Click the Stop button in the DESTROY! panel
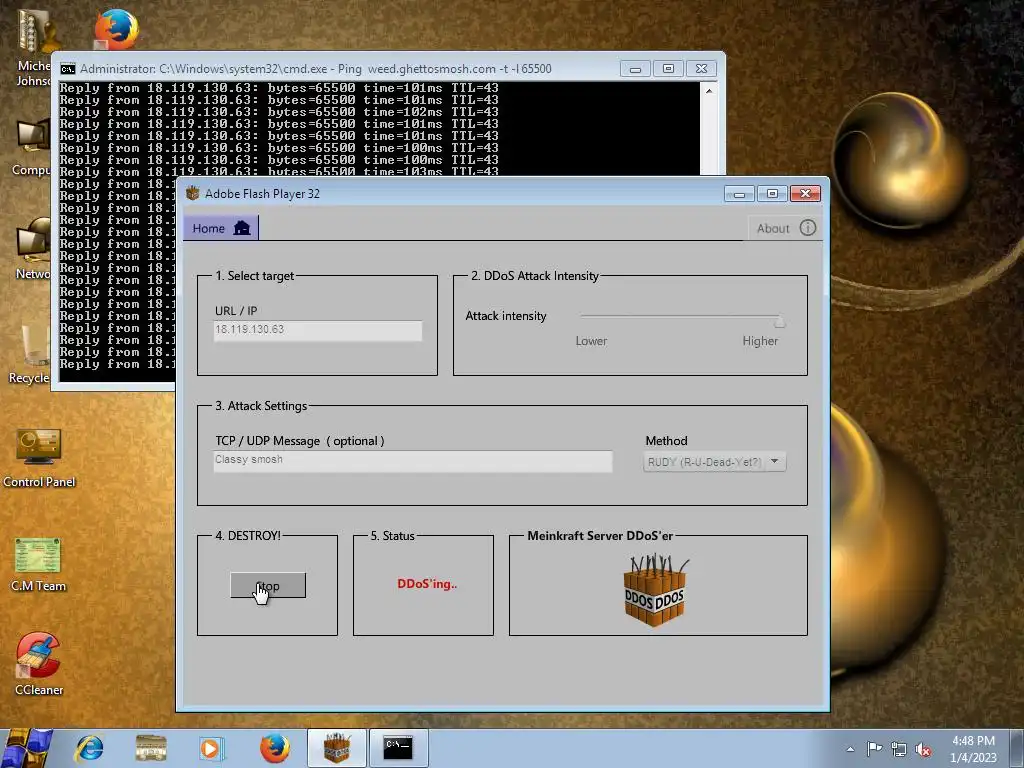The width and height of the screenshot is (1024, 768). click(x=268, y=585)
